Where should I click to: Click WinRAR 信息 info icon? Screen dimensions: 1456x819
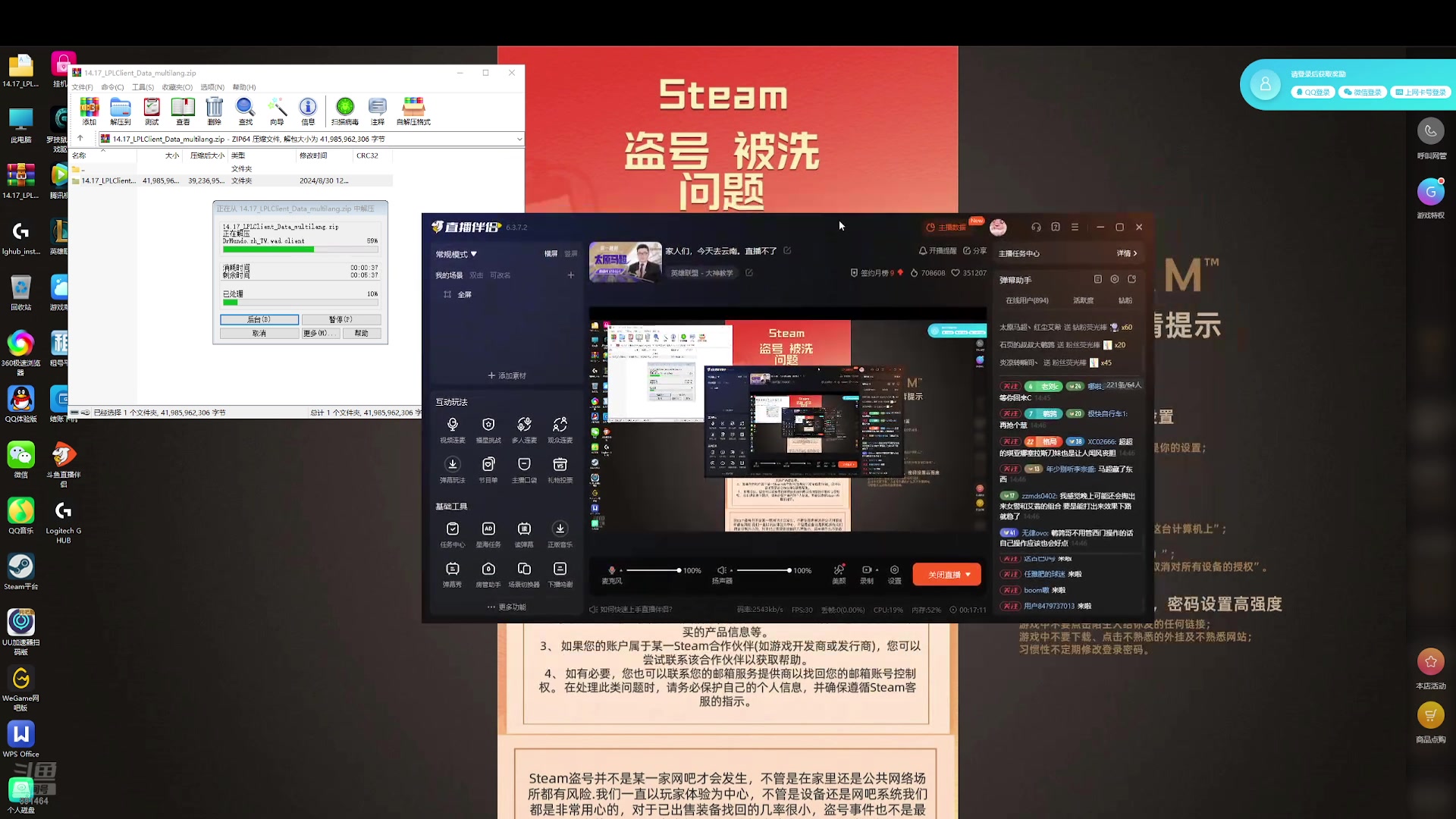coord(308,111)
